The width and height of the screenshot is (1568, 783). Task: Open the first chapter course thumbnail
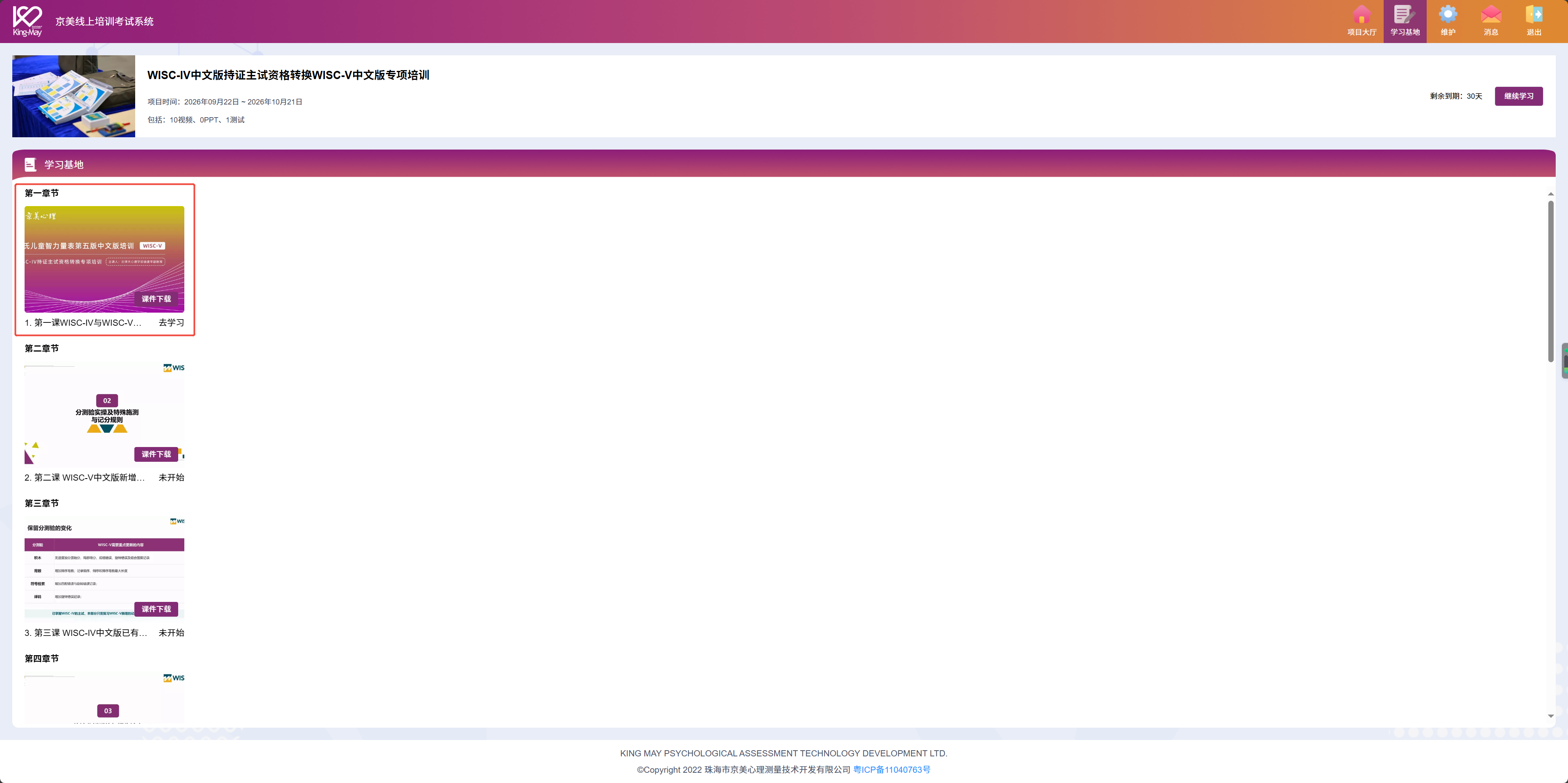point(104,259)
